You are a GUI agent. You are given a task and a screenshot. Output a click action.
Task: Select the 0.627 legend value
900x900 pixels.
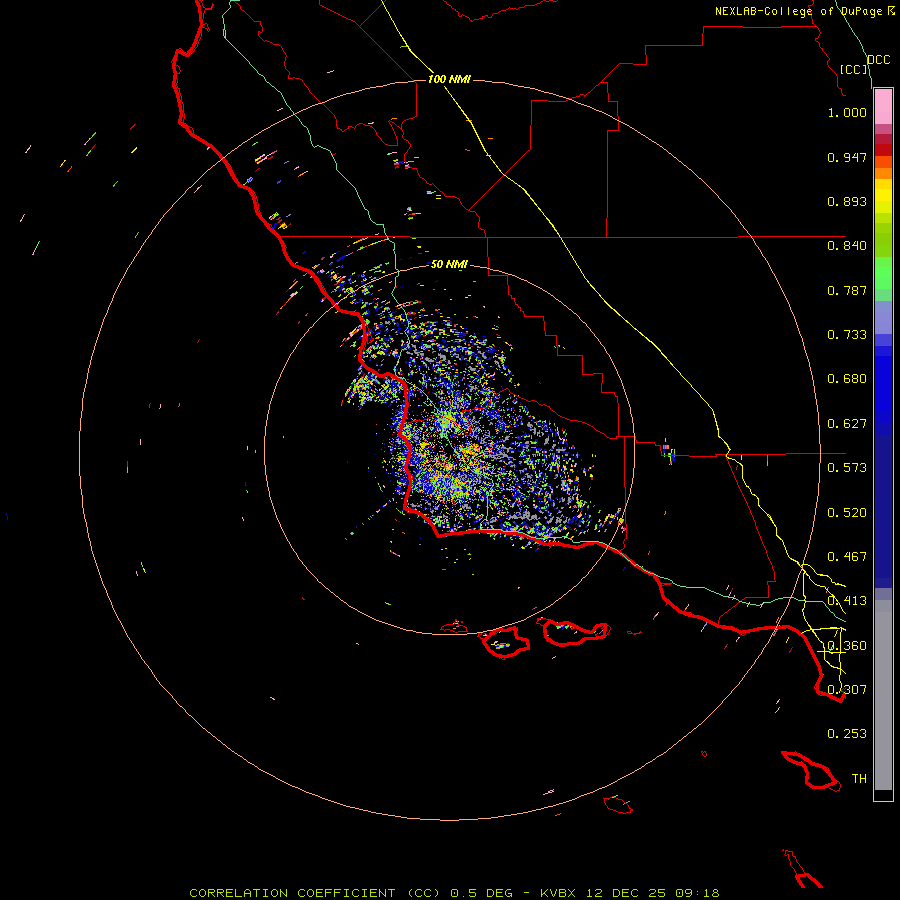(x=847, y=424)
